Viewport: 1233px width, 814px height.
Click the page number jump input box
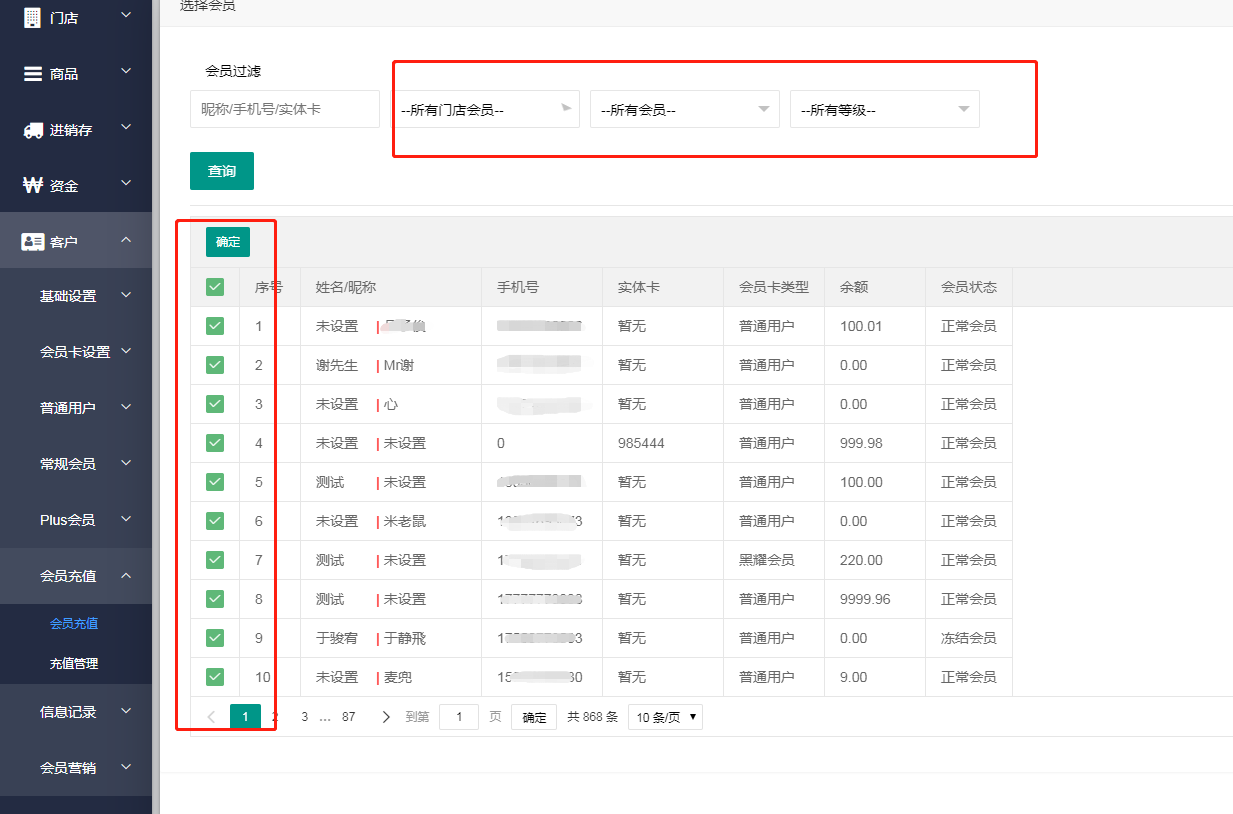pyautogui.click(x=459, y=717)
